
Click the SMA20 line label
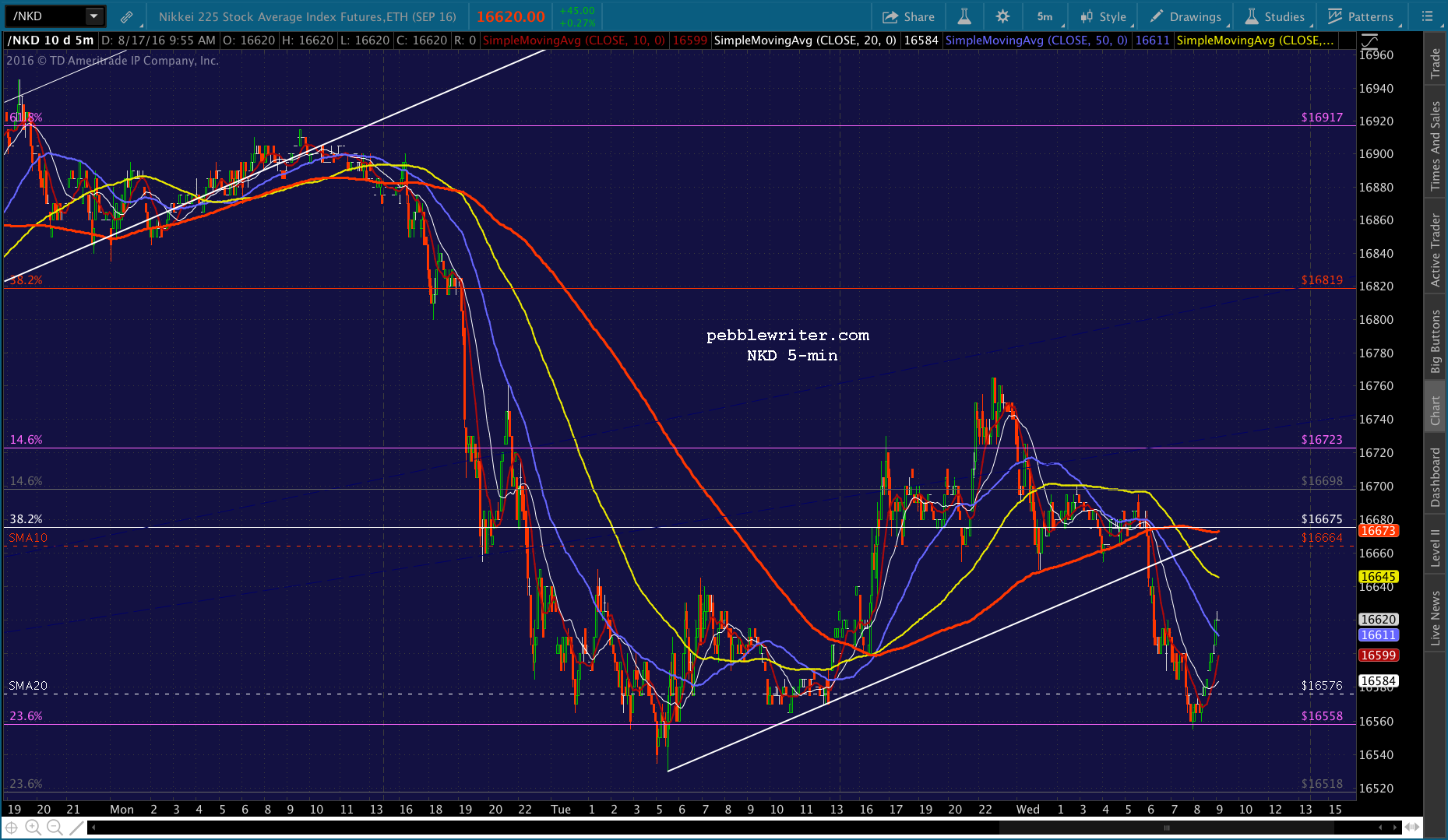[28, 686]
